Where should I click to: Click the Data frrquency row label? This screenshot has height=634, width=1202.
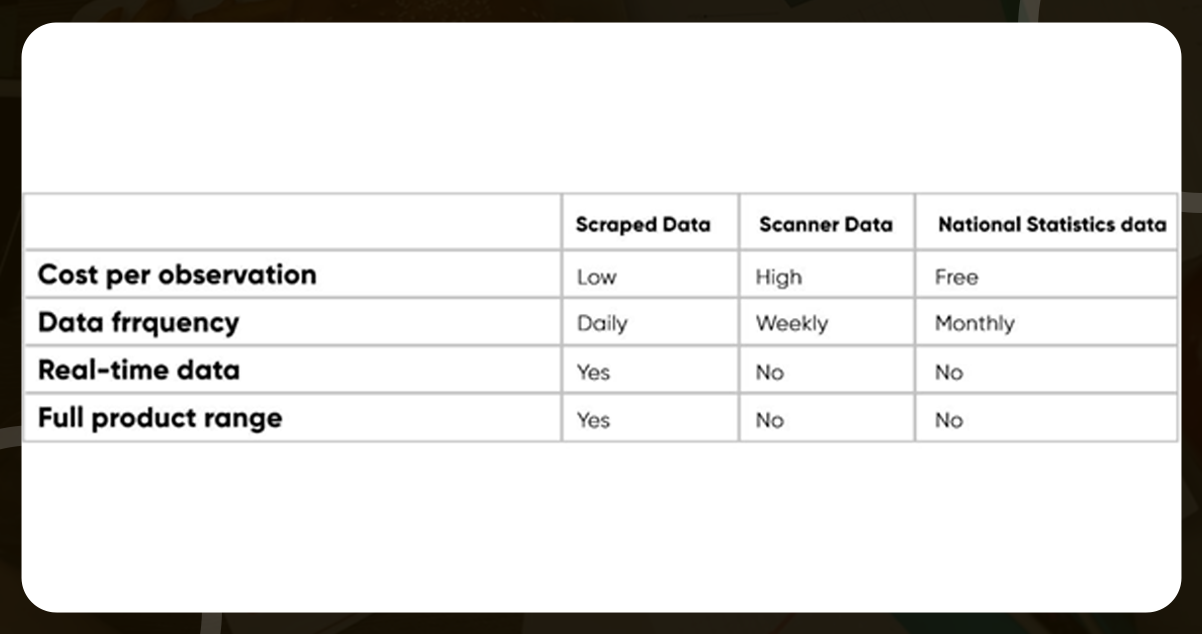139,323
